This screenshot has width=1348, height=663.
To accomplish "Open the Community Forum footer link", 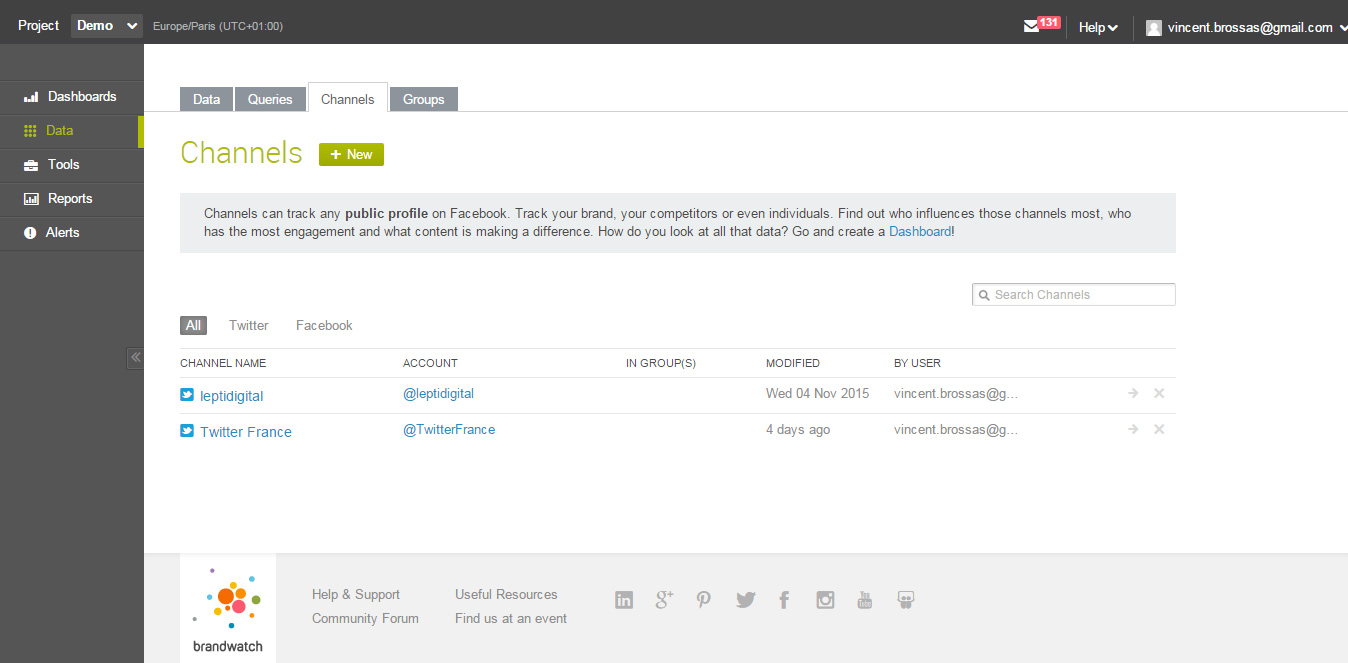I will [x=365, y=618].
